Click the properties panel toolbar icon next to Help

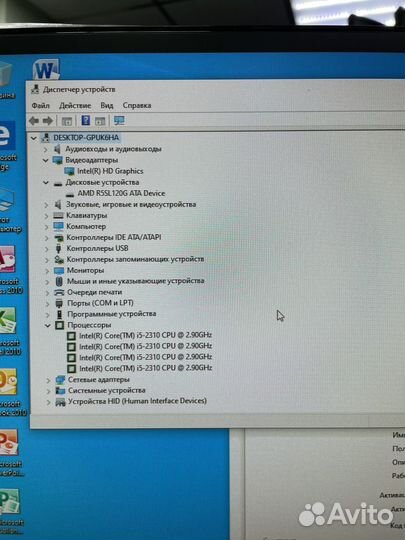(100, 121)
